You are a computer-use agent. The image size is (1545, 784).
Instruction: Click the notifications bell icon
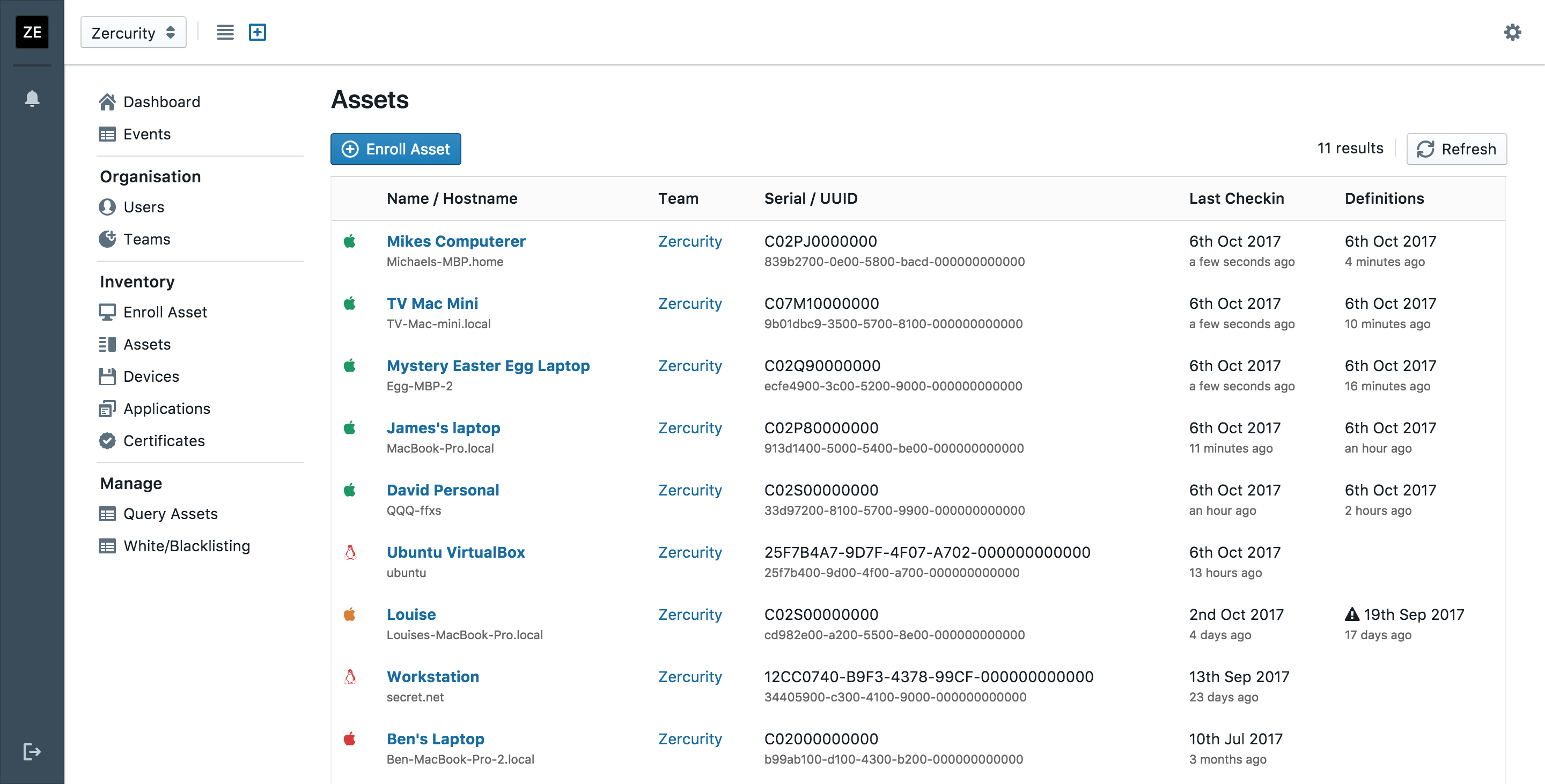[32, 98]
